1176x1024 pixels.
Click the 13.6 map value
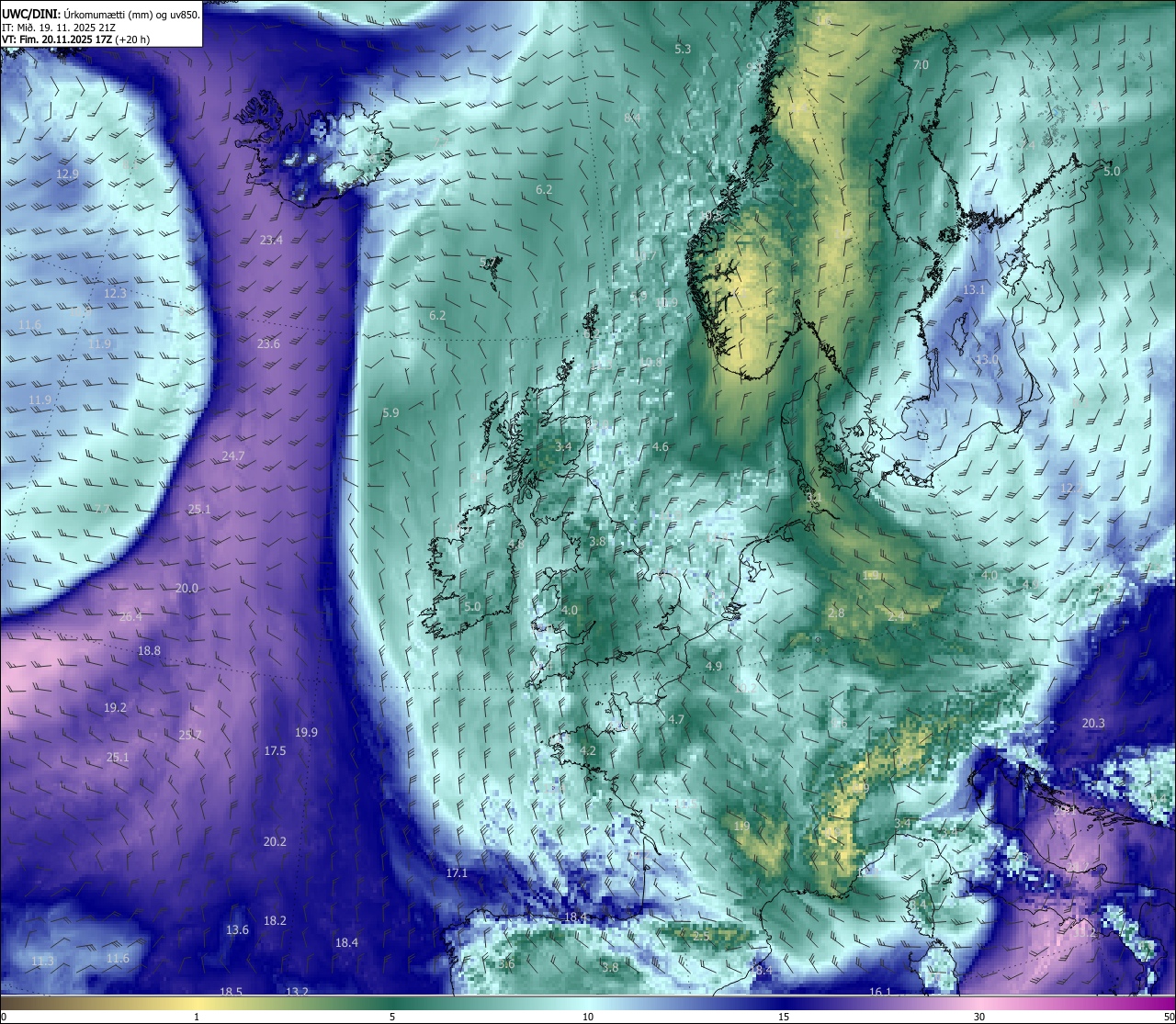[237, 929]
